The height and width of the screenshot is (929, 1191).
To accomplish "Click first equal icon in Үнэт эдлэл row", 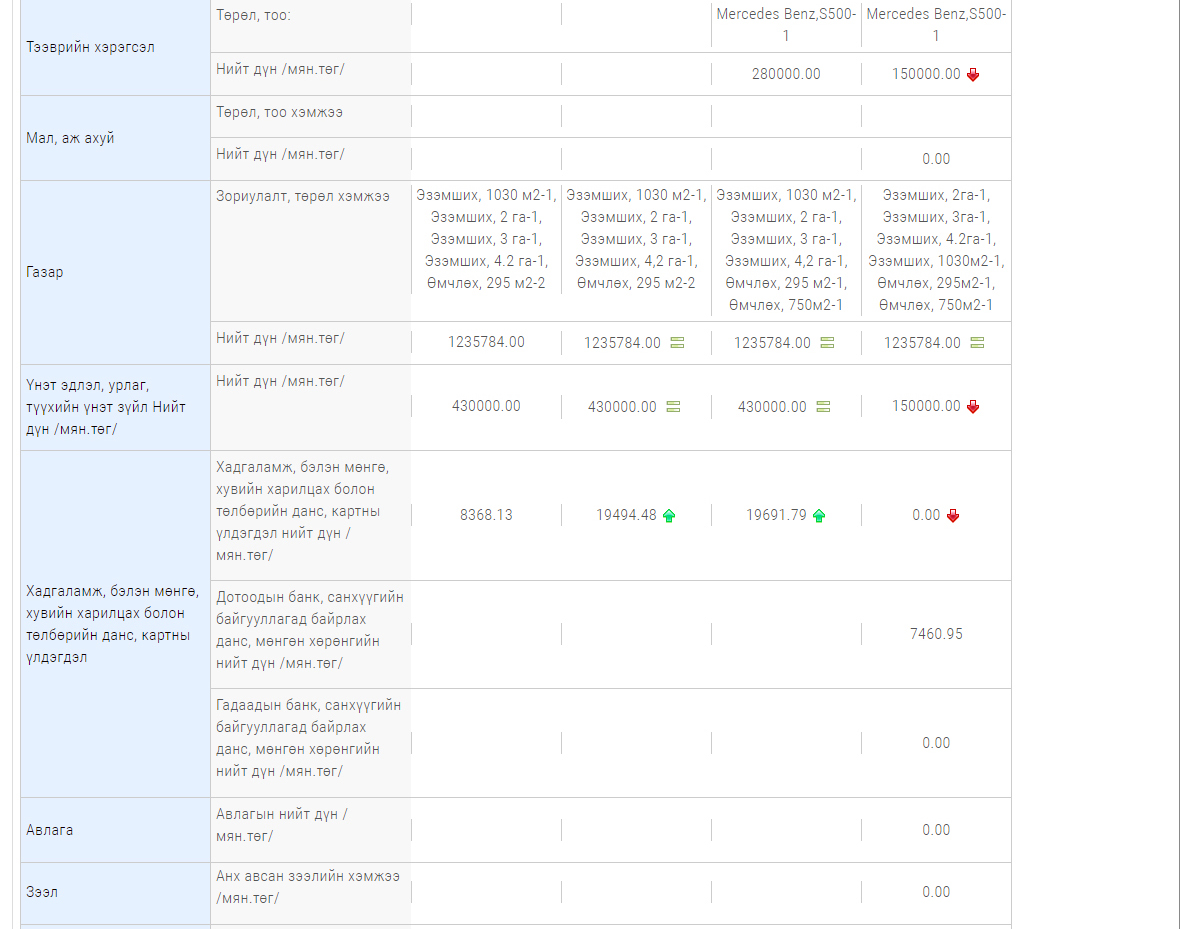I will point(673,407).
